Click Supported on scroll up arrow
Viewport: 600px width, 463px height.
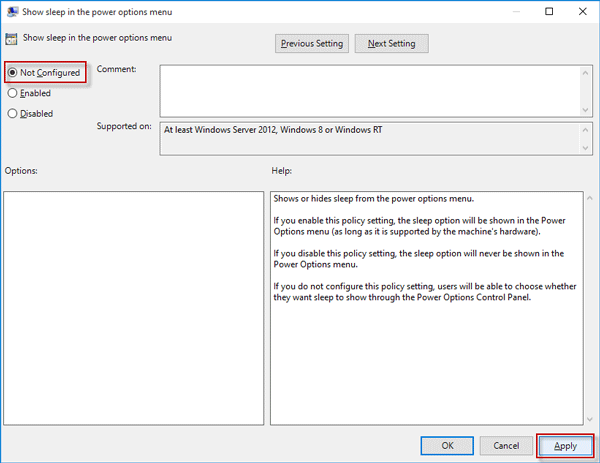(x=585, y=130)
